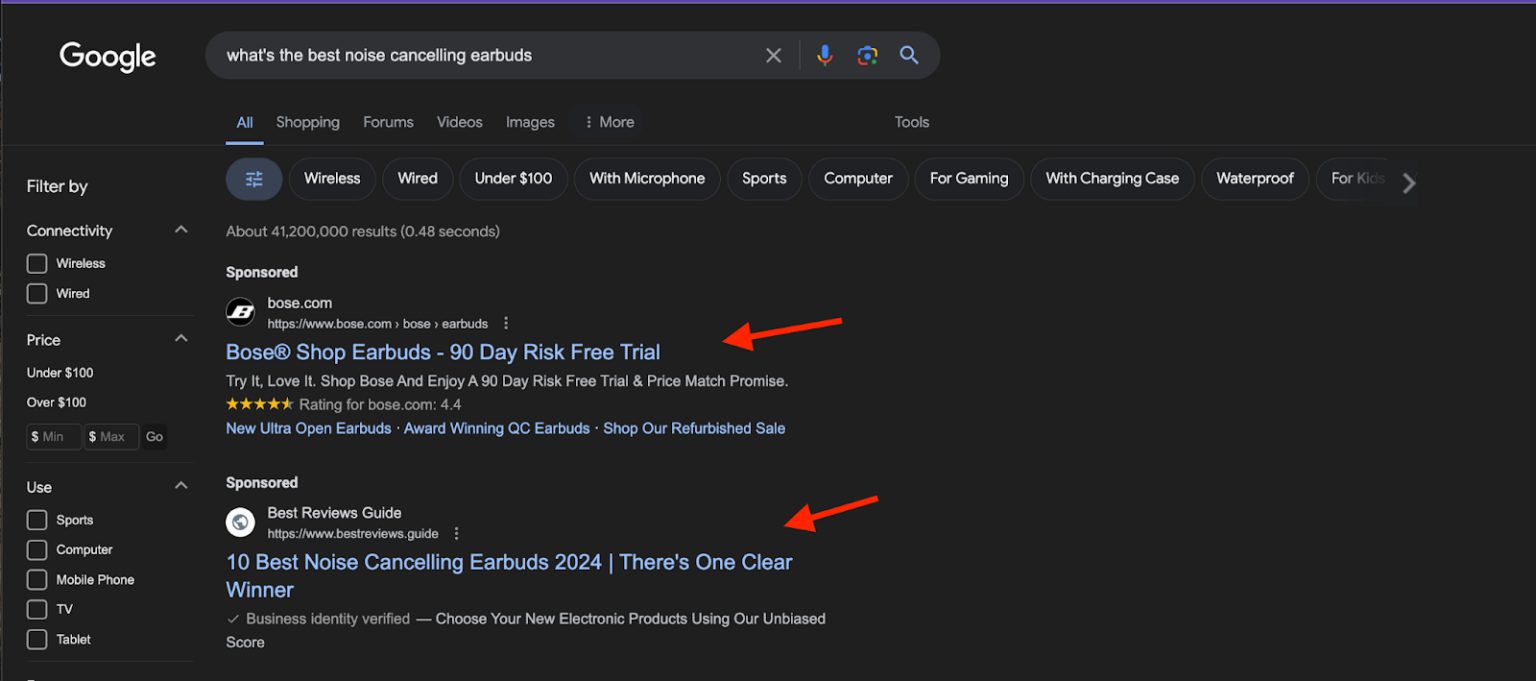The image size is (1536, 681).
Task: Clear the search query with the X icon
Action: [x=773, y=55]
